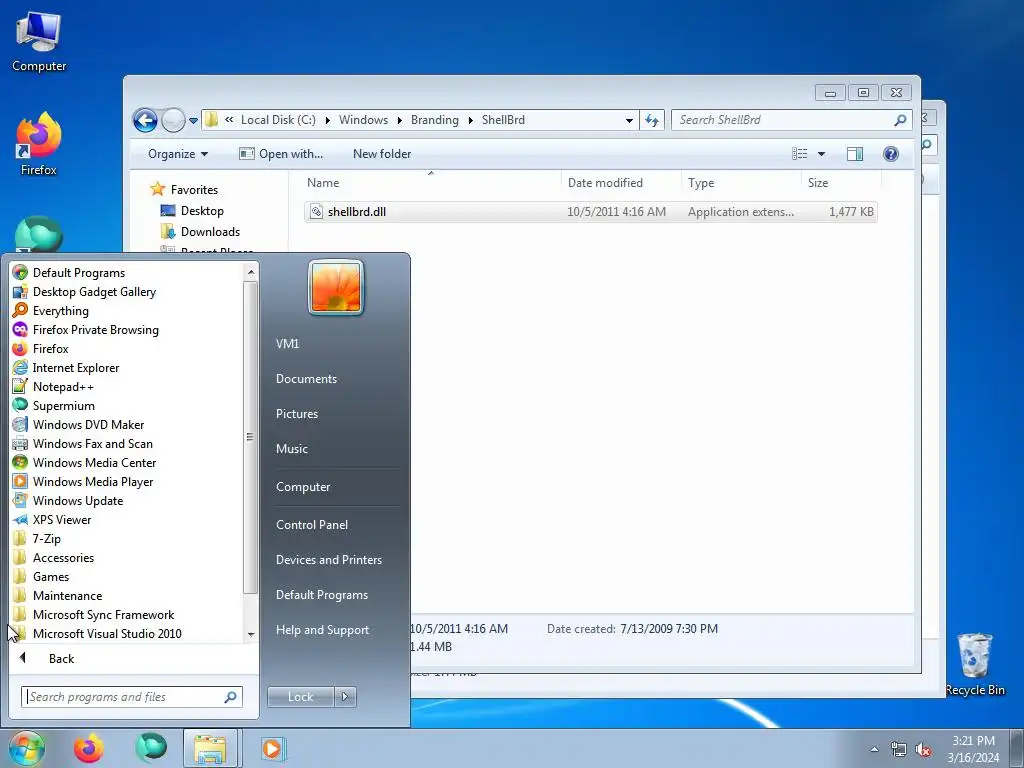This screenshot has width=1024, height=768.
Task: Open Control Panel from the Start menu
Action: point(312,524)
